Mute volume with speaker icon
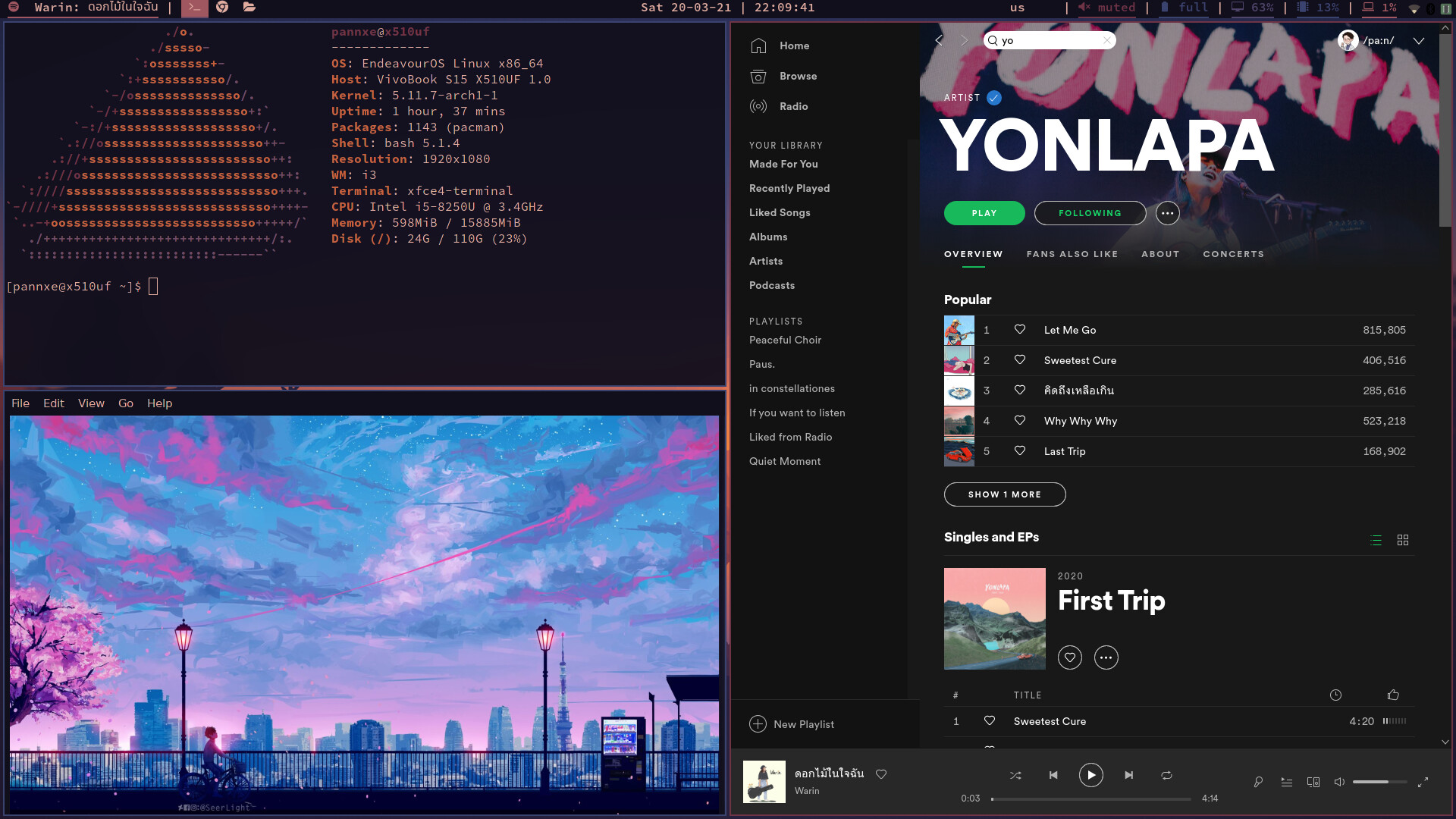 coord(1339,782)
